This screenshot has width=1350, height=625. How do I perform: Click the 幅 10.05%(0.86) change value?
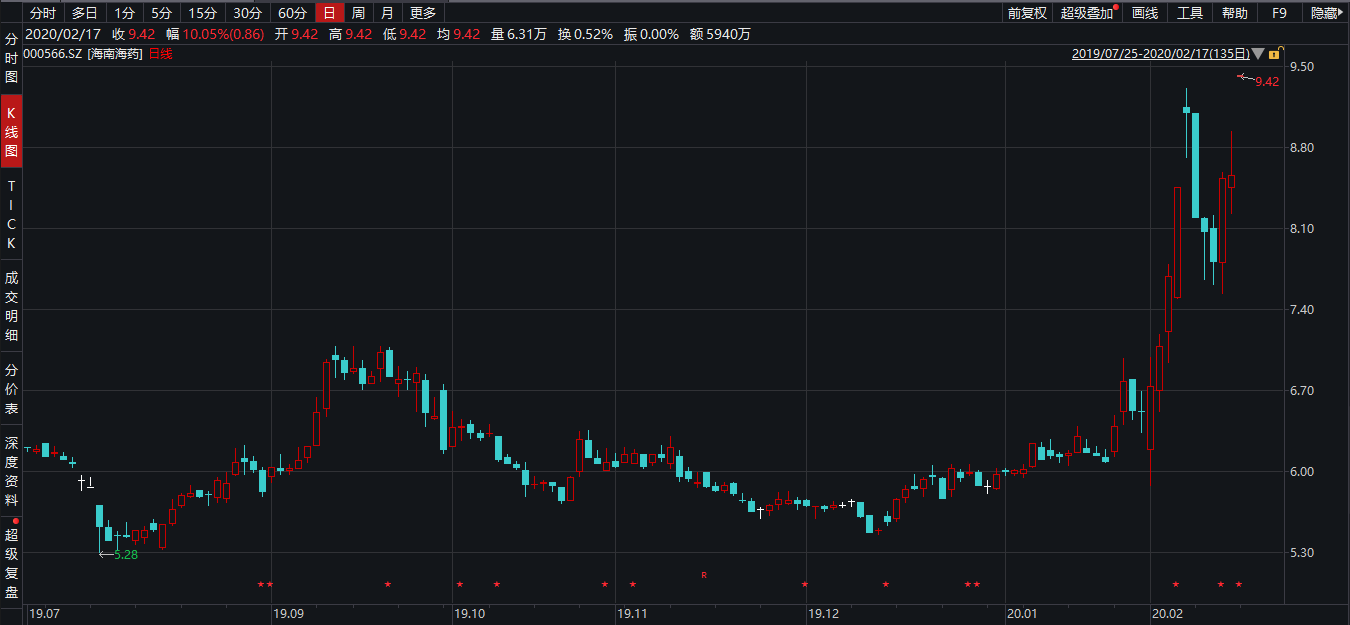215,34
